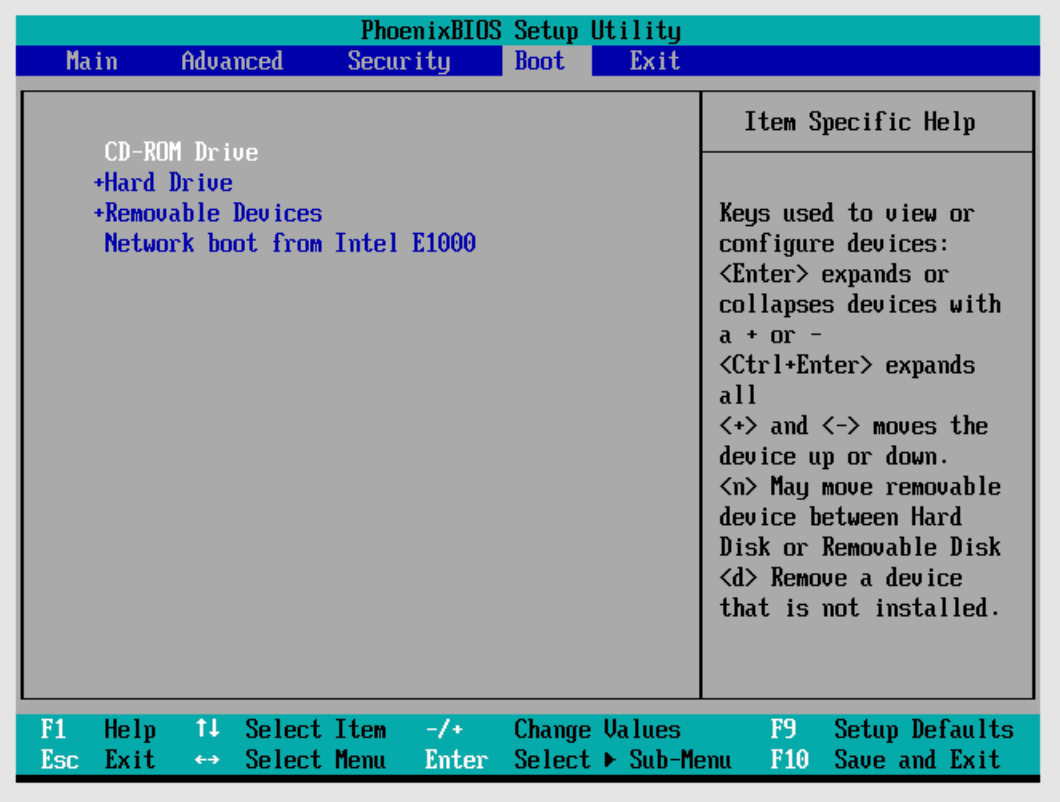The height and width of the screenshot is (802, 1060).
Task: Select CD-ROM Drive boot entry
Action: 181,152
